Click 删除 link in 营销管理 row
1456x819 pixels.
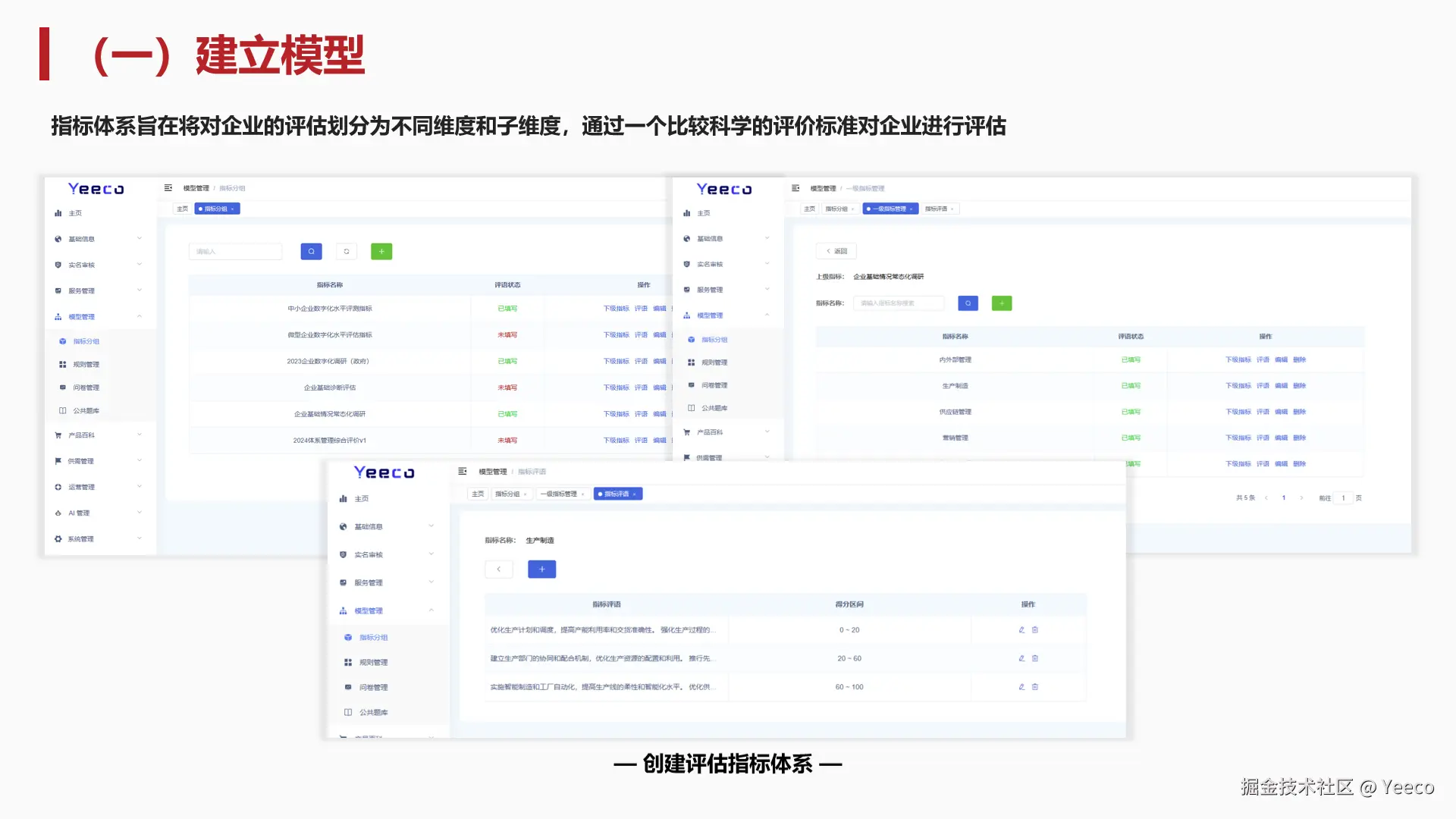[1299, 438]
